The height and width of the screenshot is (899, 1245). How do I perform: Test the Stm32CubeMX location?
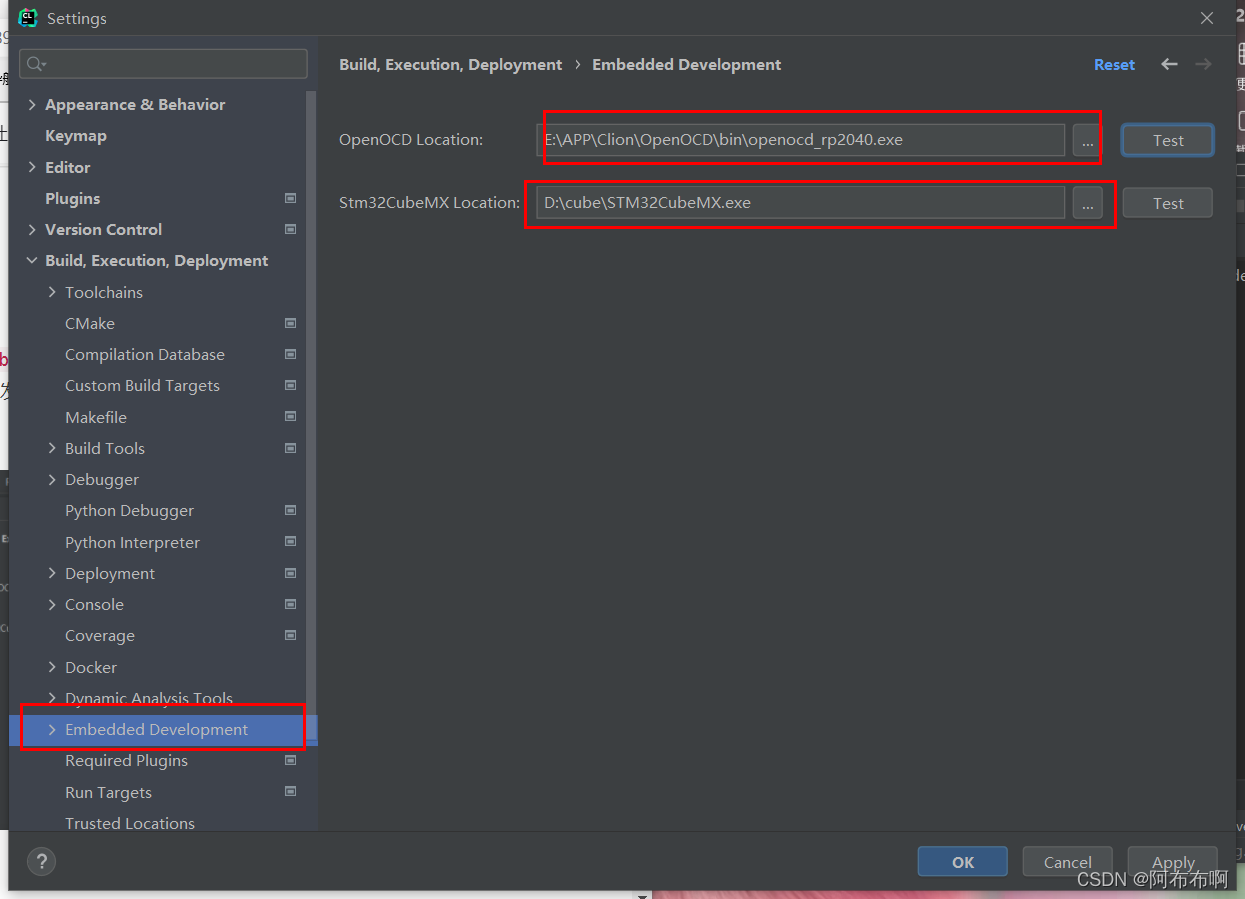(x=1168, y=203)
